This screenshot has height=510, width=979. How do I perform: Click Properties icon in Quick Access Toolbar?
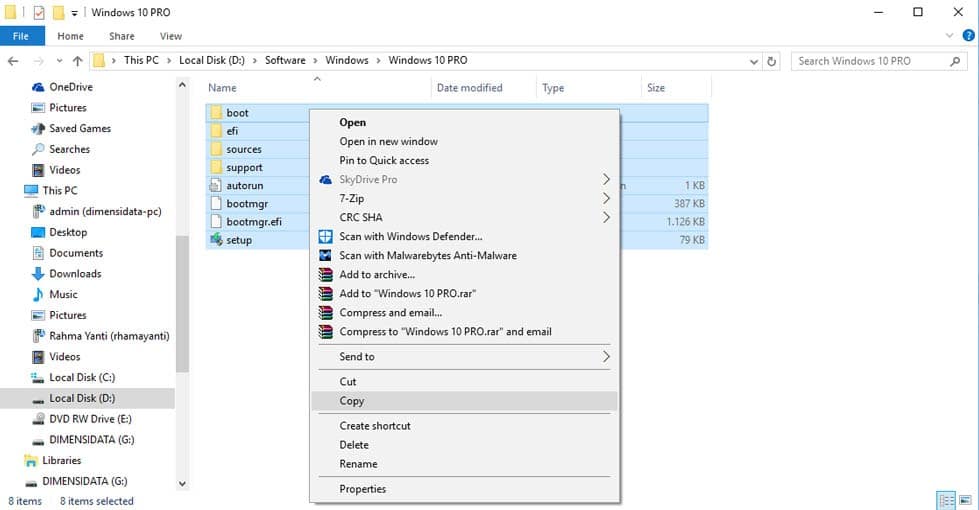[x=39, y=12]
